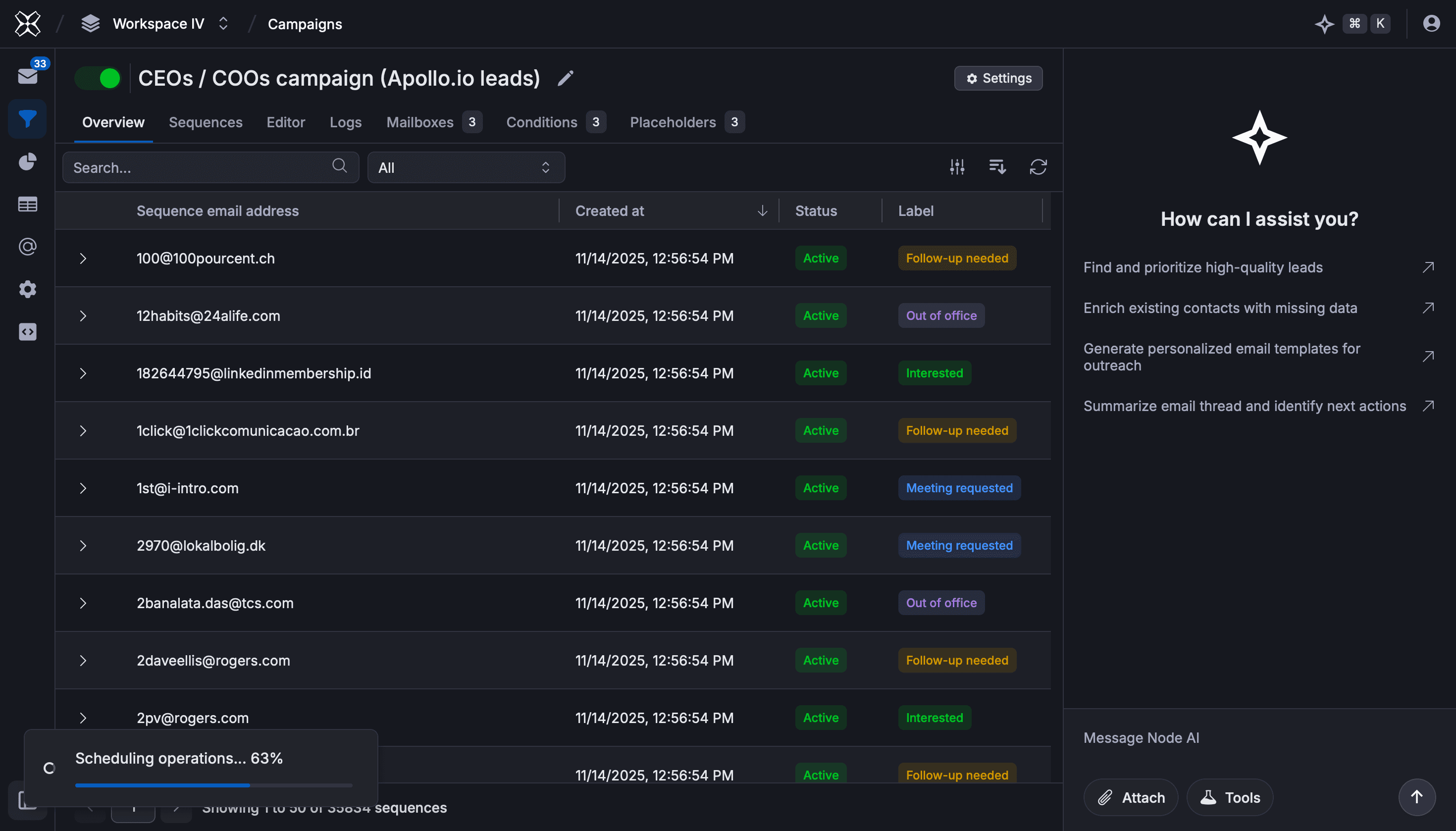This screenshot has height=831, width=1456.
Task: Click the sort order icon above table
Action: (x=997, y=167)
